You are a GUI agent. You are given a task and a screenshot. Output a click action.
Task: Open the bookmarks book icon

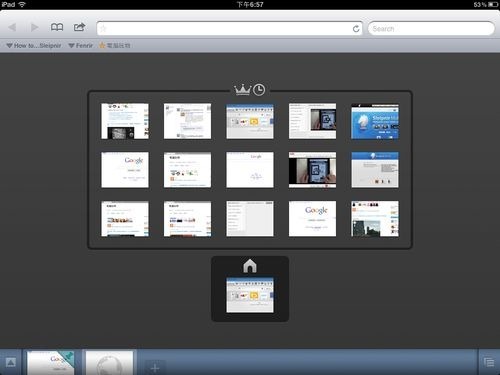click(57, 27)
